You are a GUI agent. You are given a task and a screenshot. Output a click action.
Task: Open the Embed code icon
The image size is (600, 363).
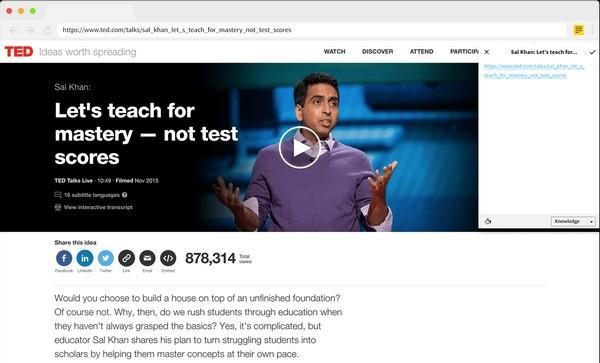168,258
